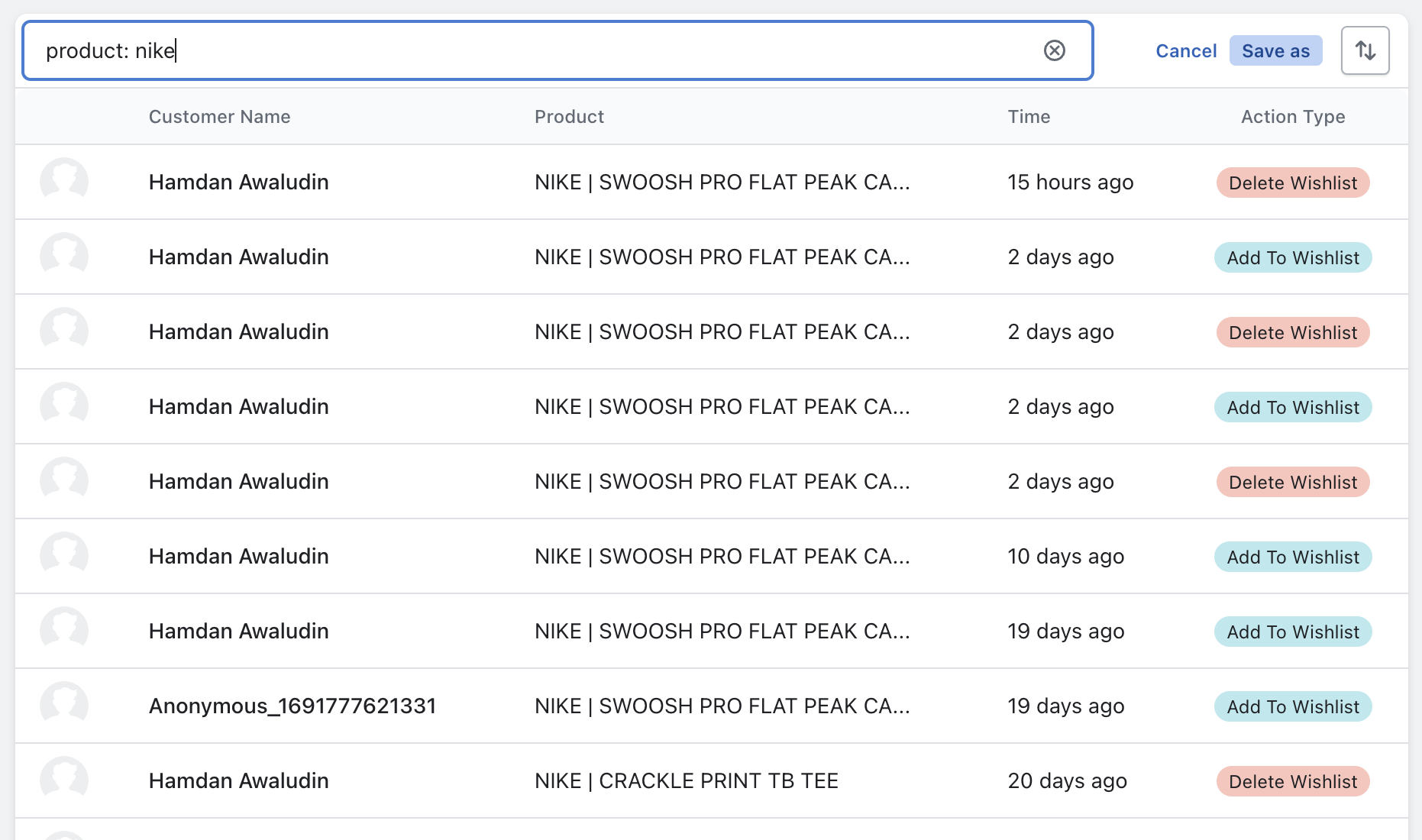Click avatar of the Crackle Print Tee row
This screenshot has width=1422, height=840.
(64, 780)
